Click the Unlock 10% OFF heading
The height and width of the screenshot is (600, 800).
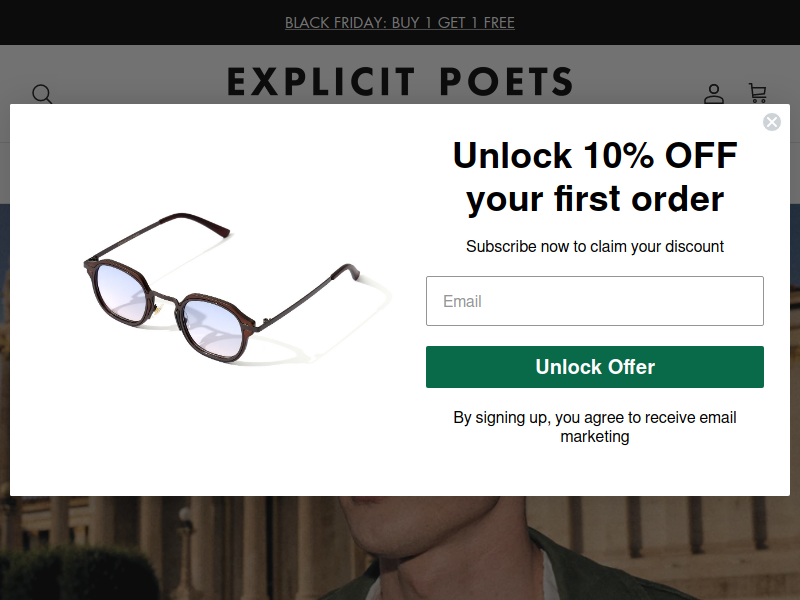tap(595, 177)
